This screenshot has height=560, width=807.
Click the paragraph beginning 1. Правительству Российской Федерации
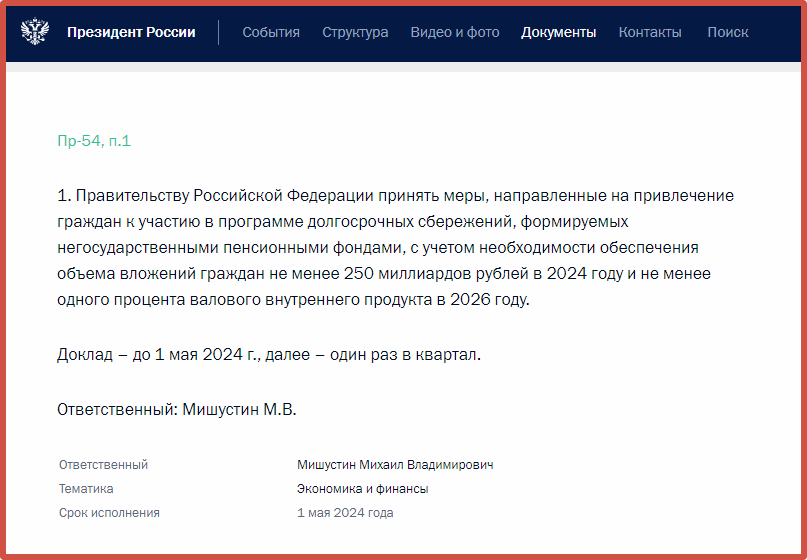coord(395,248)
